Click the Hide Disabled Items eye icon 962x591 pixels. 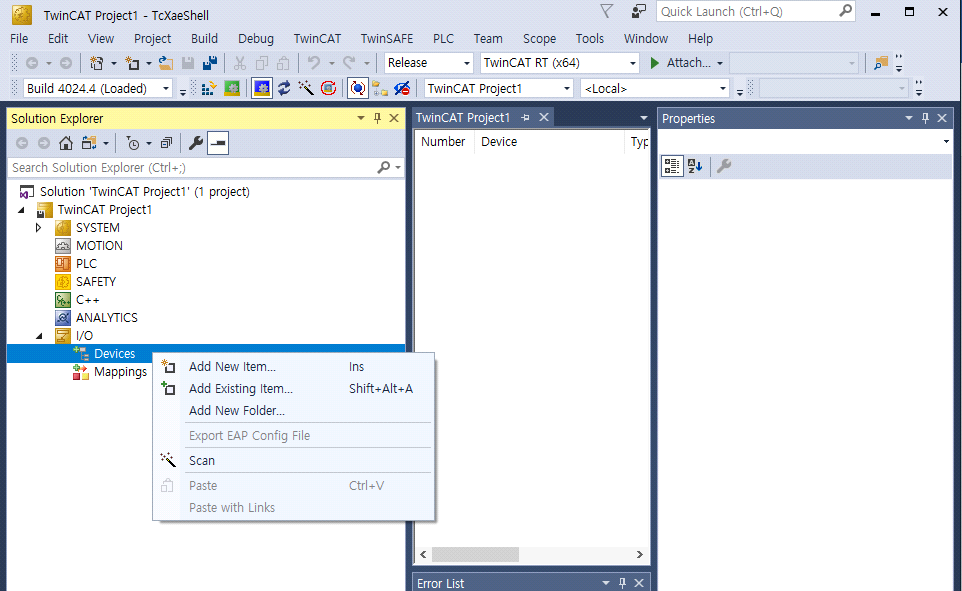click(402, 88)
